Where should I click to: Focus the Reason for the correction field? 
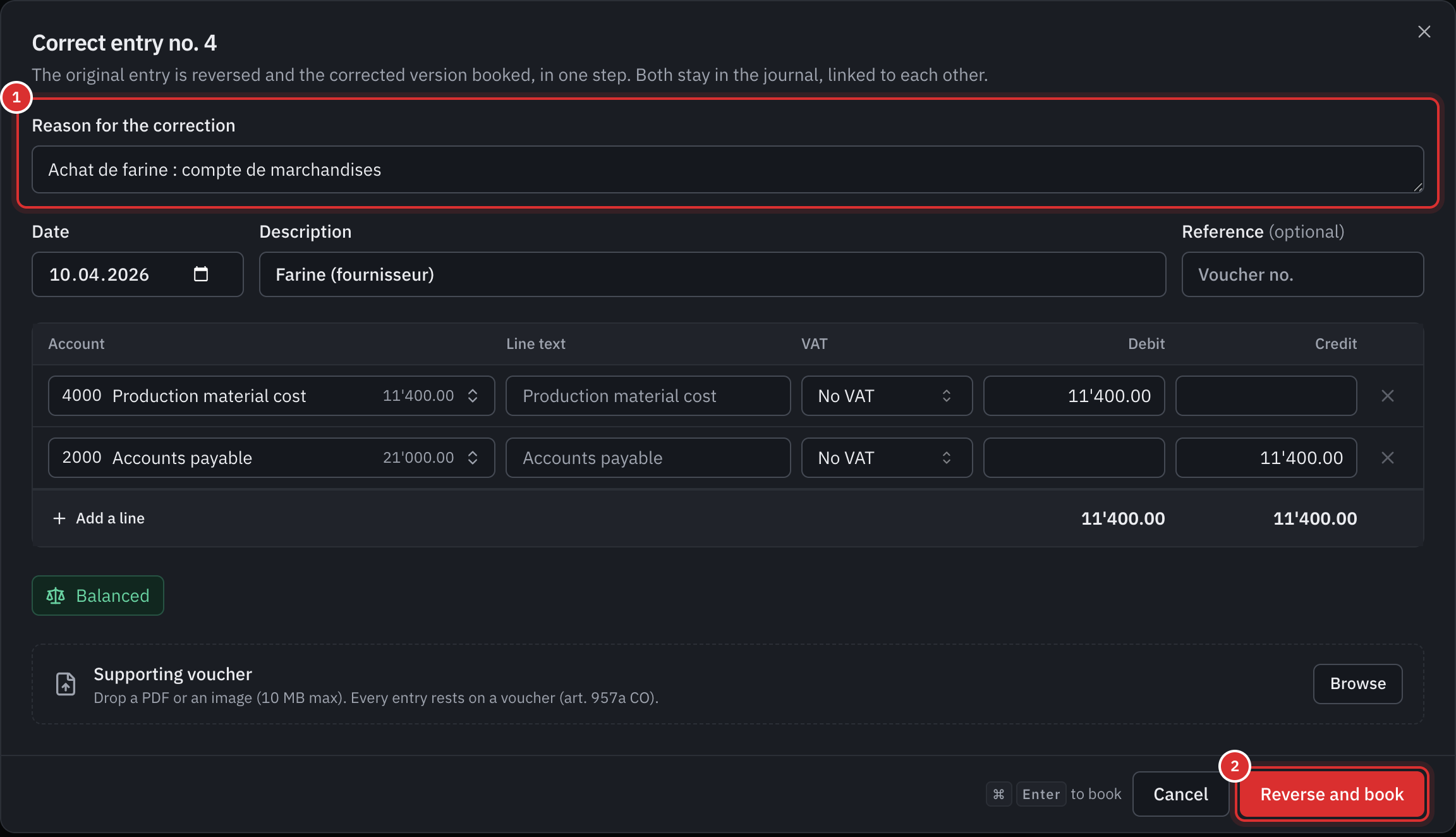[727, 169]
